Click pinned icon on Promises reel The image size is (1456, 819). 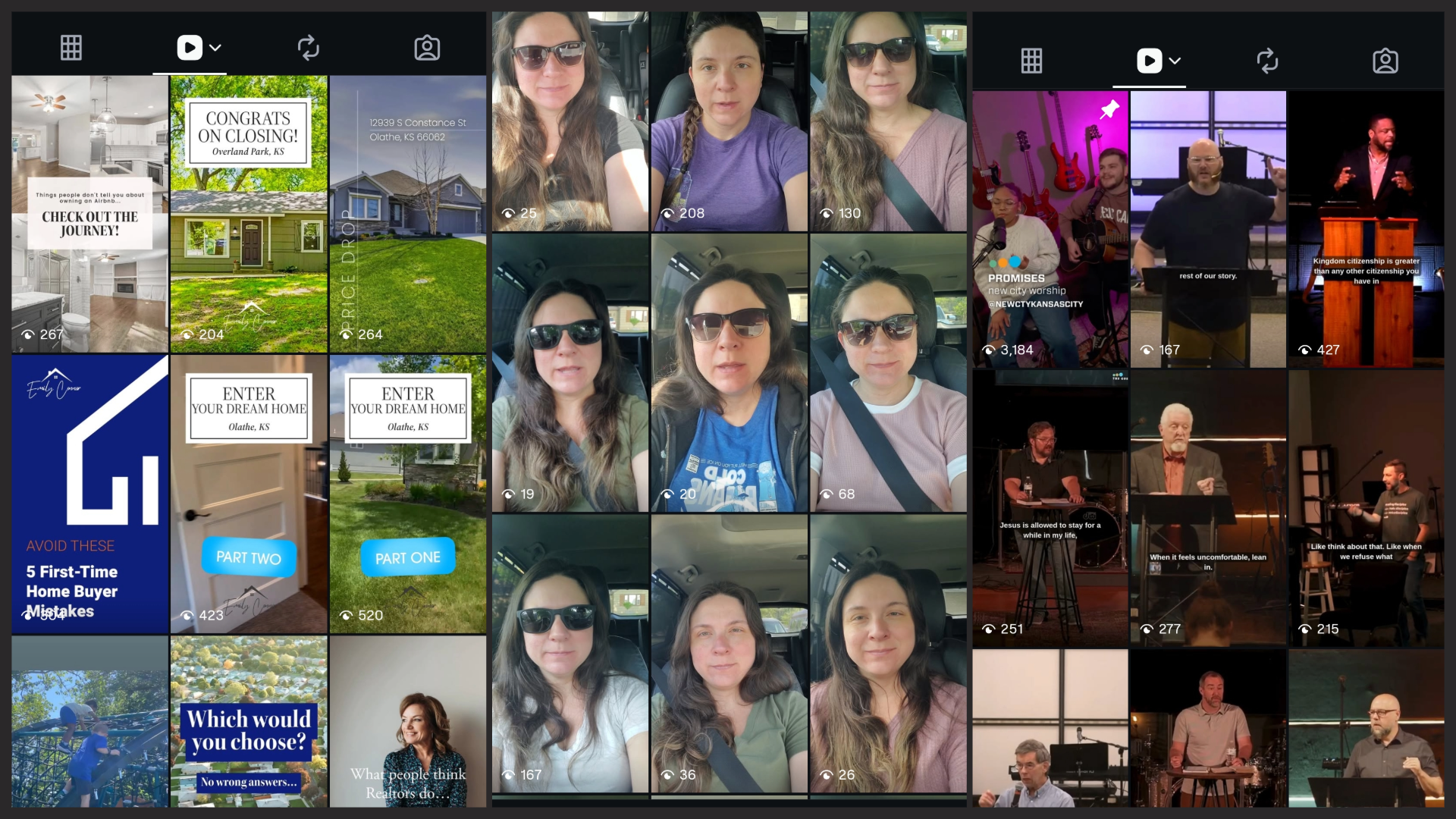(x=1109, y=109)
